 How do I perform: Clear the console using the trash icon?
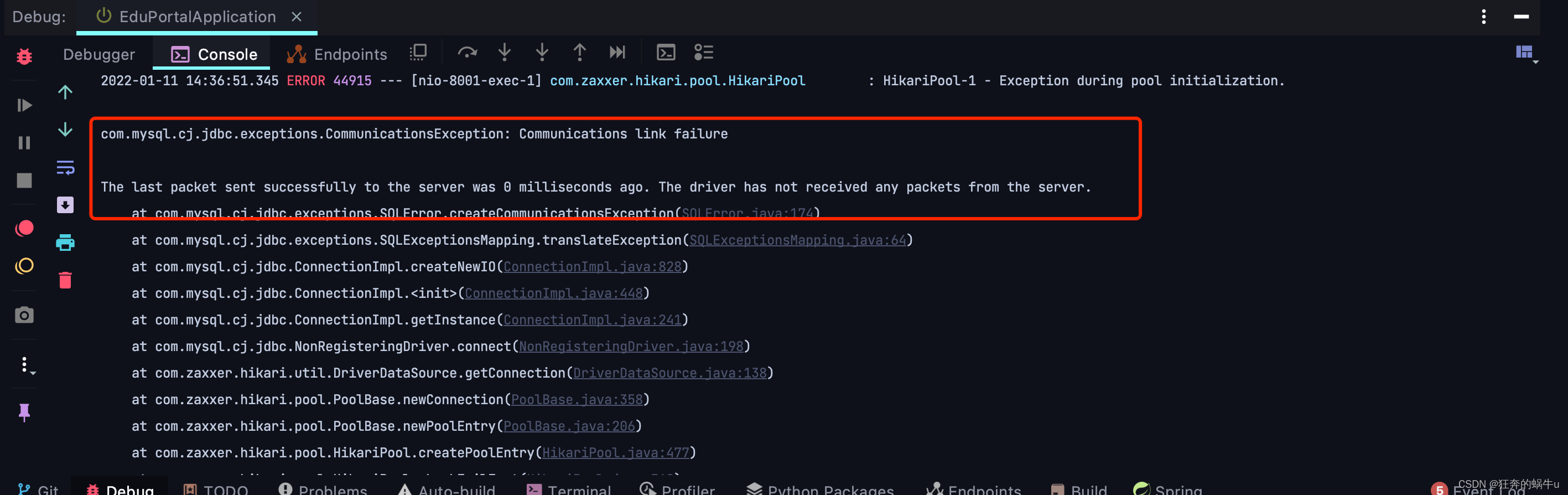(x=65, y=280)
